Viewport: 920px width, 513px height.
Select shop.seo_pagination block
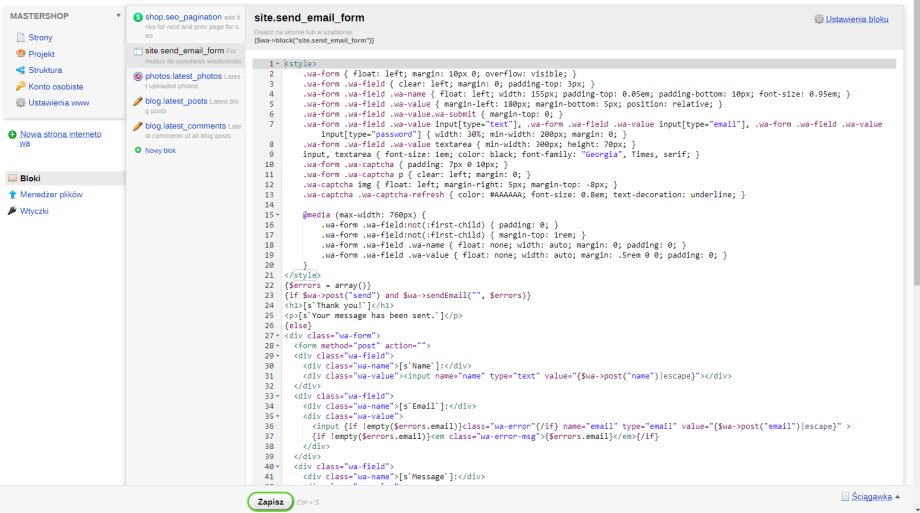click(x=183, y=17)
